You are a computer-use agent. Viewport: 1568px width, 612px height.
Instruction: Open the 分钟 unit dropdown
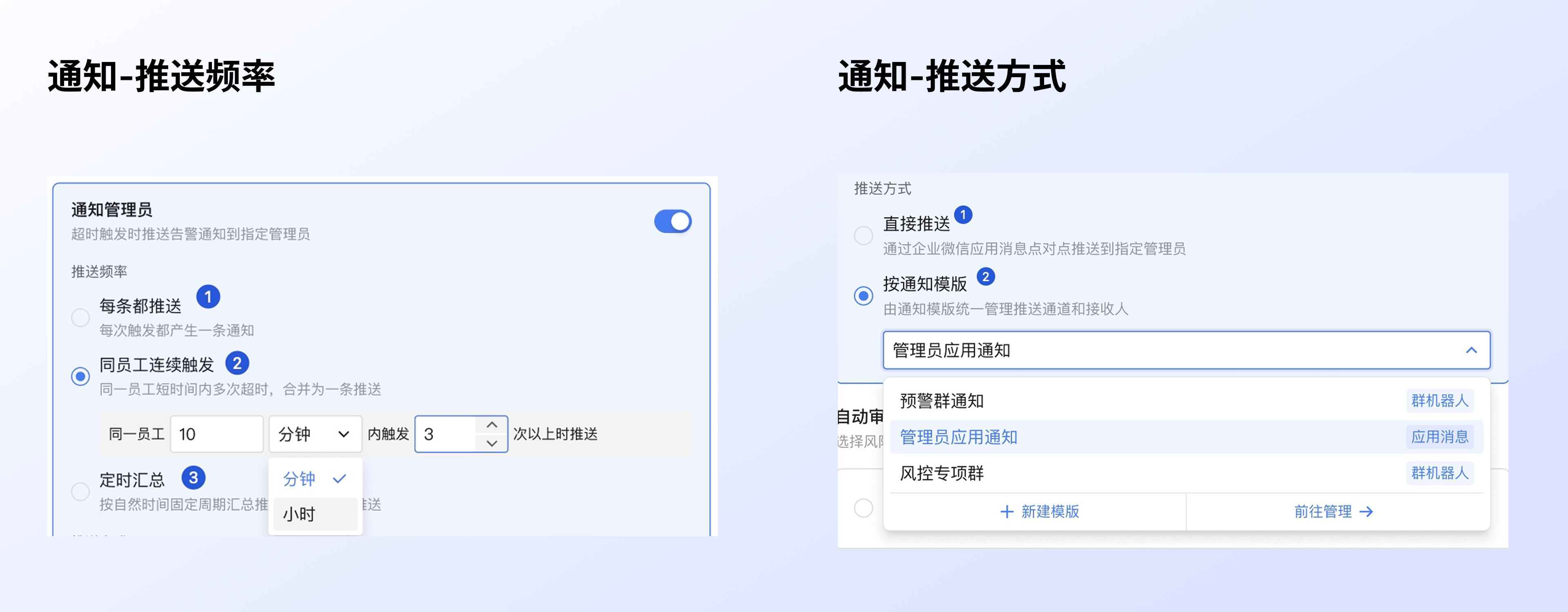[315, 434]
